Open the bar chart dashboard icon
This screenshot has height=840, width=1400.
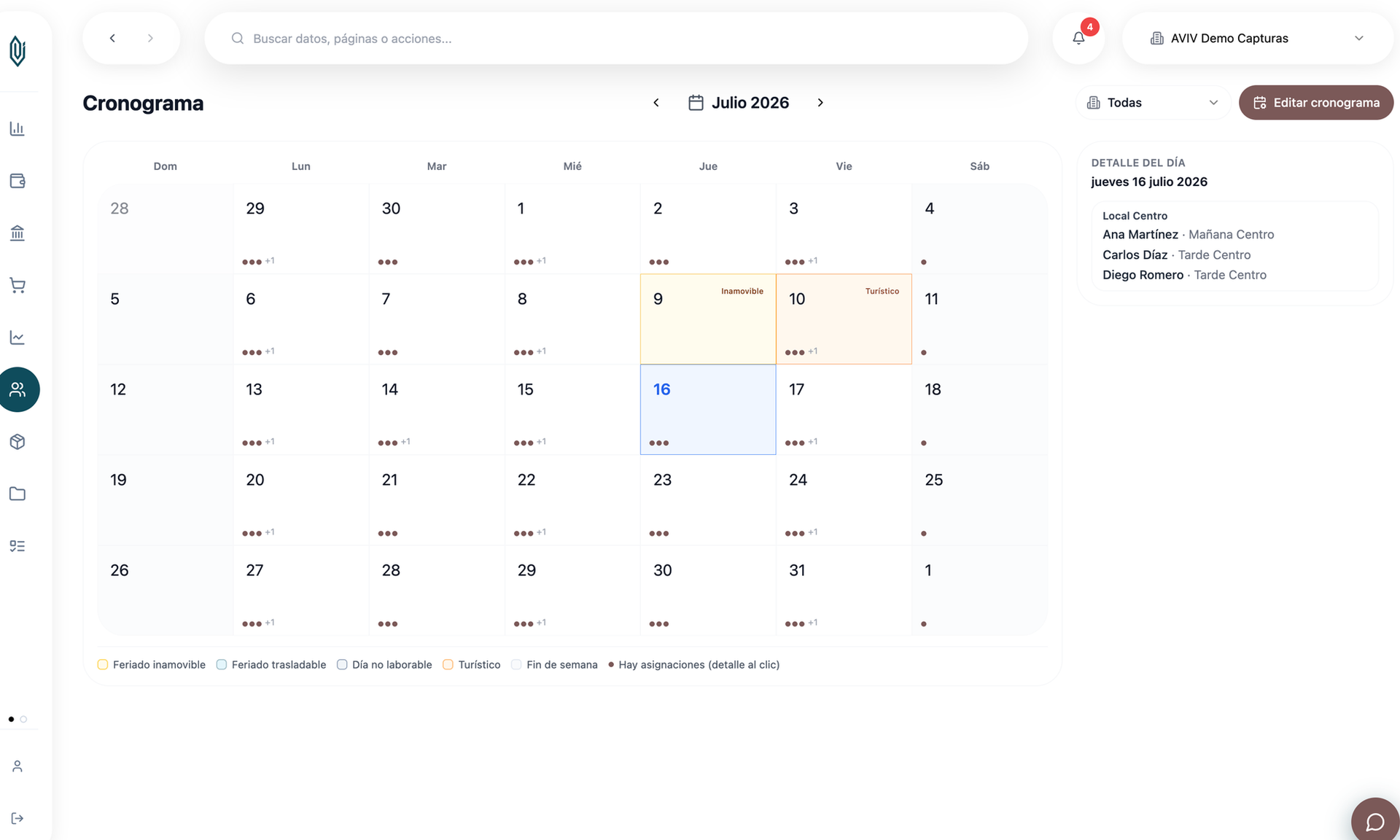tap(17, 129)
